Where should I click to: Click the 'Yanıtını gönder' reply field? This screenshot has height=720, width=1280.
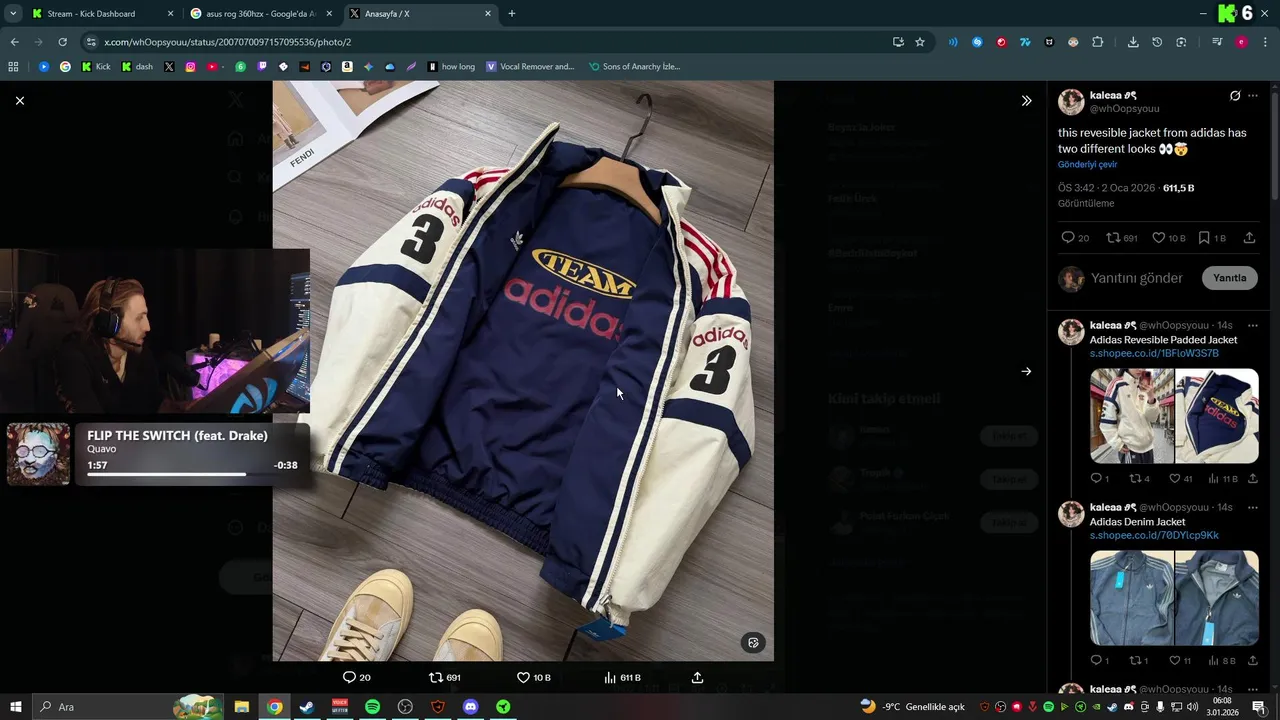1137,278
